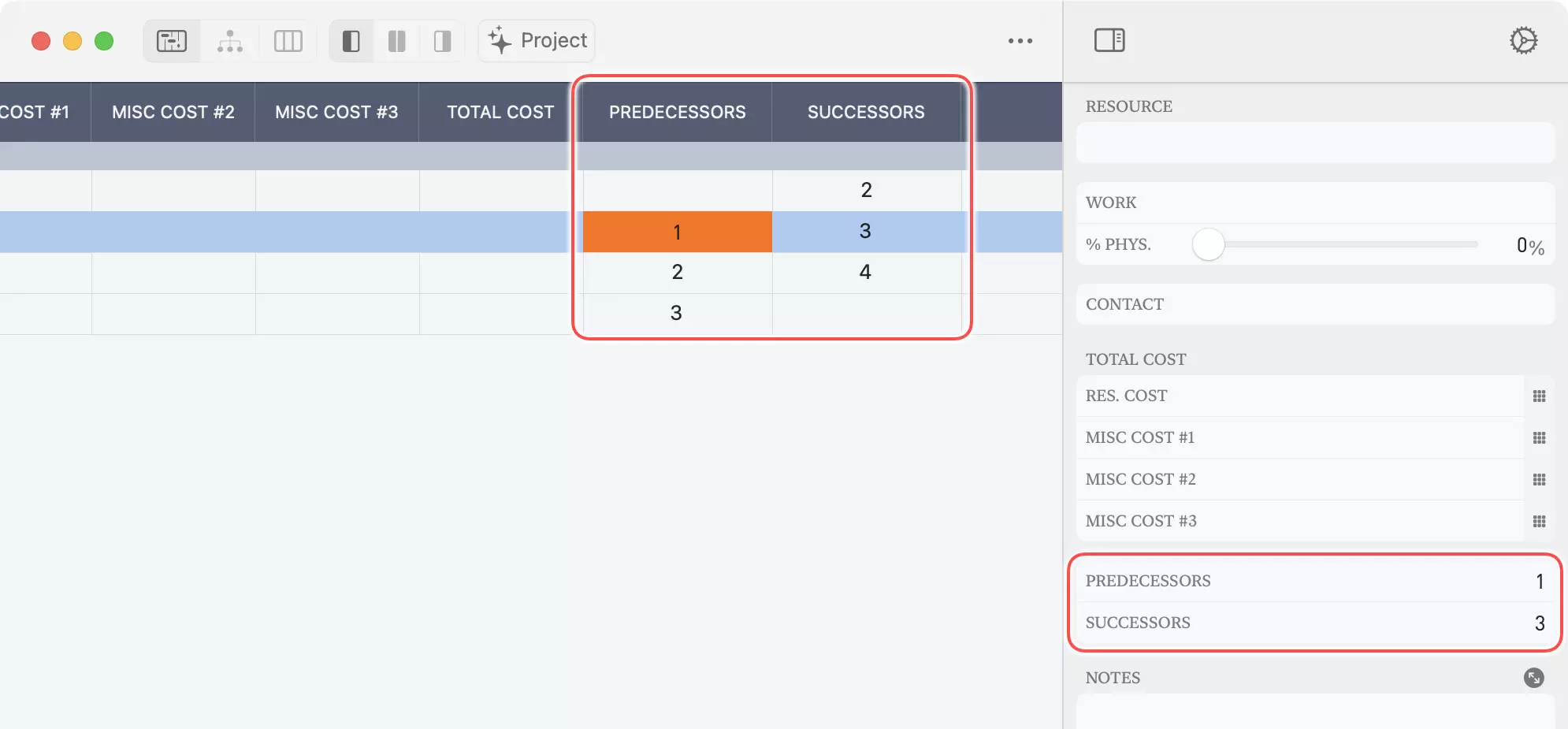This screenshot has height=729, width=1568.
Task: Toggle the Gantt view mode button
Action: [x=171, y=40]
